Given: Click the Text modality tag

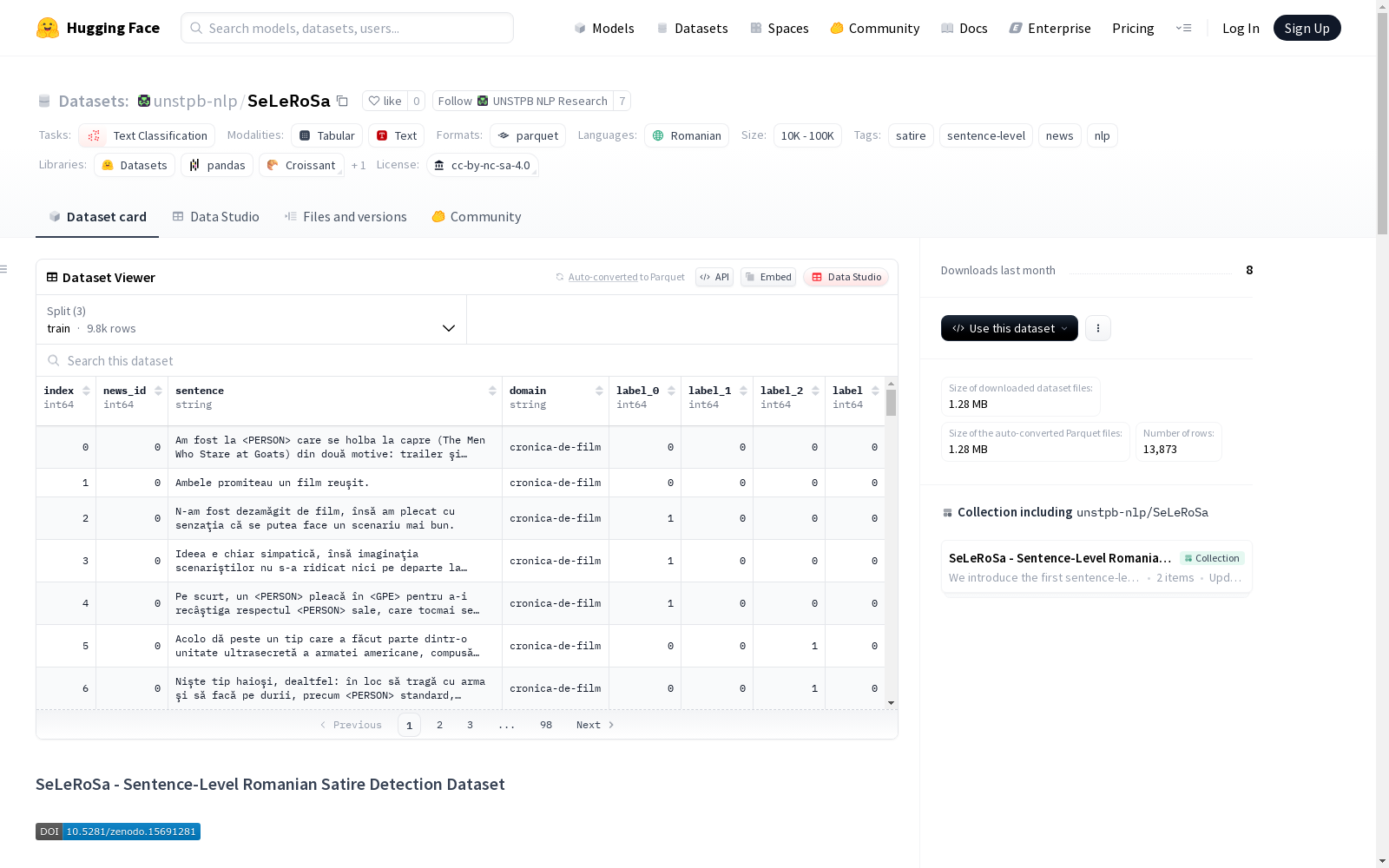Looking at the screenshot, I should tap(396, 135).
